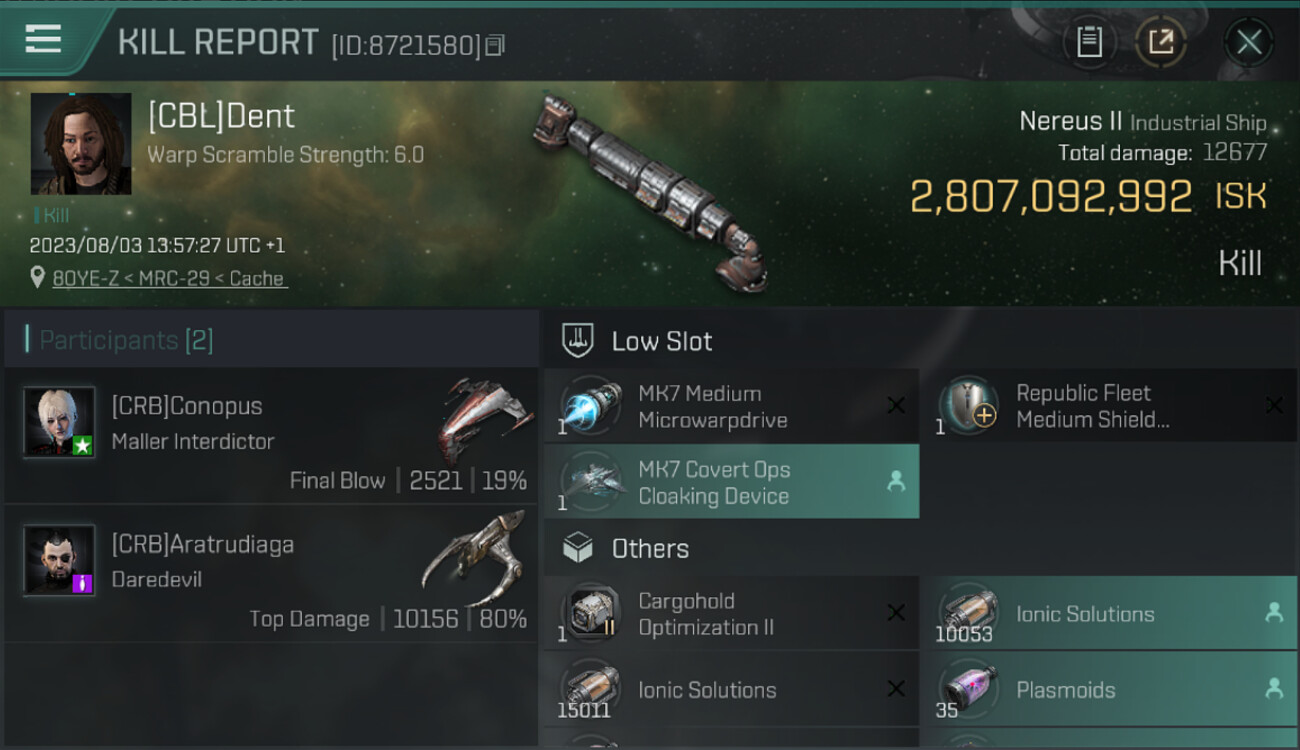This screenshot has height=750, width=1300.
Task: Copy the kill report ID
Action: coord(495,45)
